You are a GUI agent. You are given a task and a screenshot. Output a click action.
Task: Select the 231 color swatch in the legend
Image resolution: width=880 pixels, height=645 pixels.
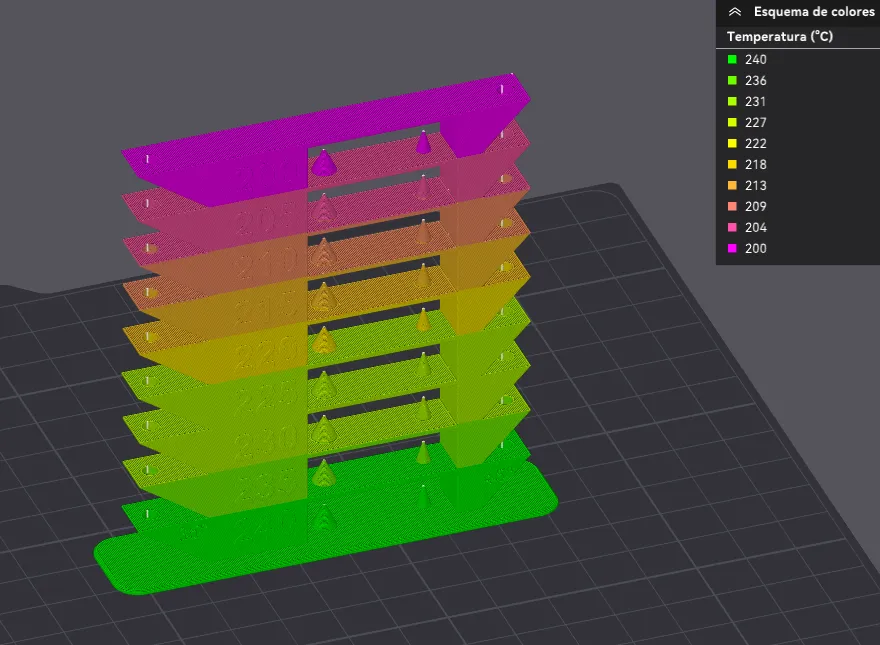point(731,101)
